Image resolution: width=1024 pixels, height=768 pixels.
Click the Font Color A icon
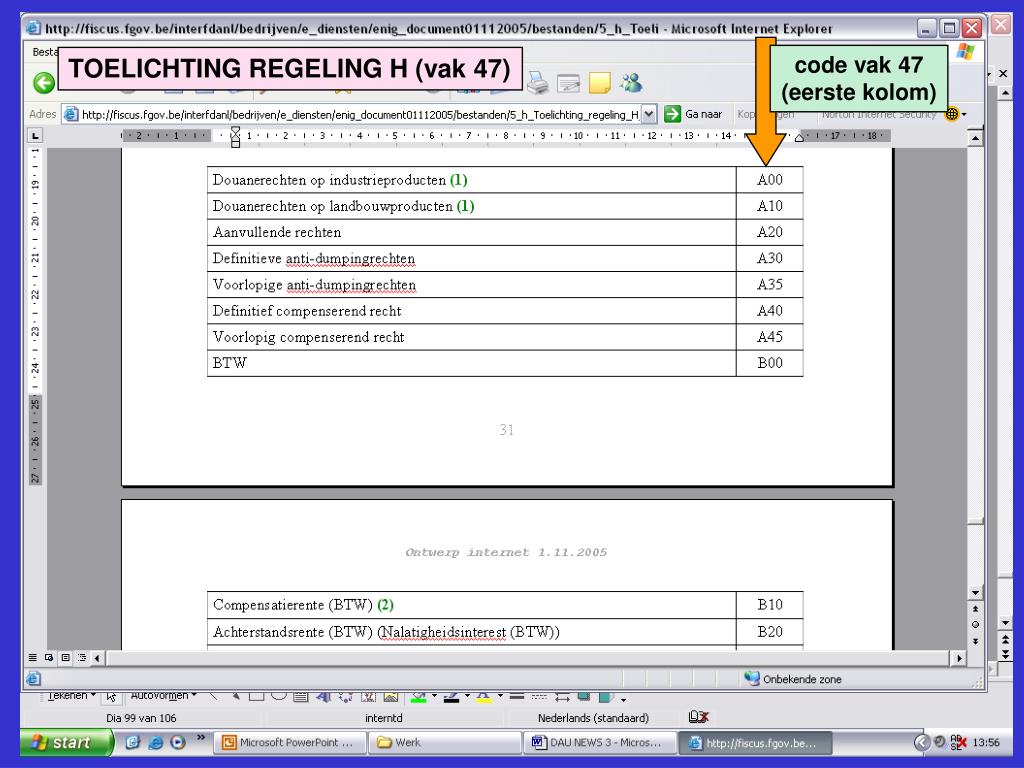tap(483, 697)
